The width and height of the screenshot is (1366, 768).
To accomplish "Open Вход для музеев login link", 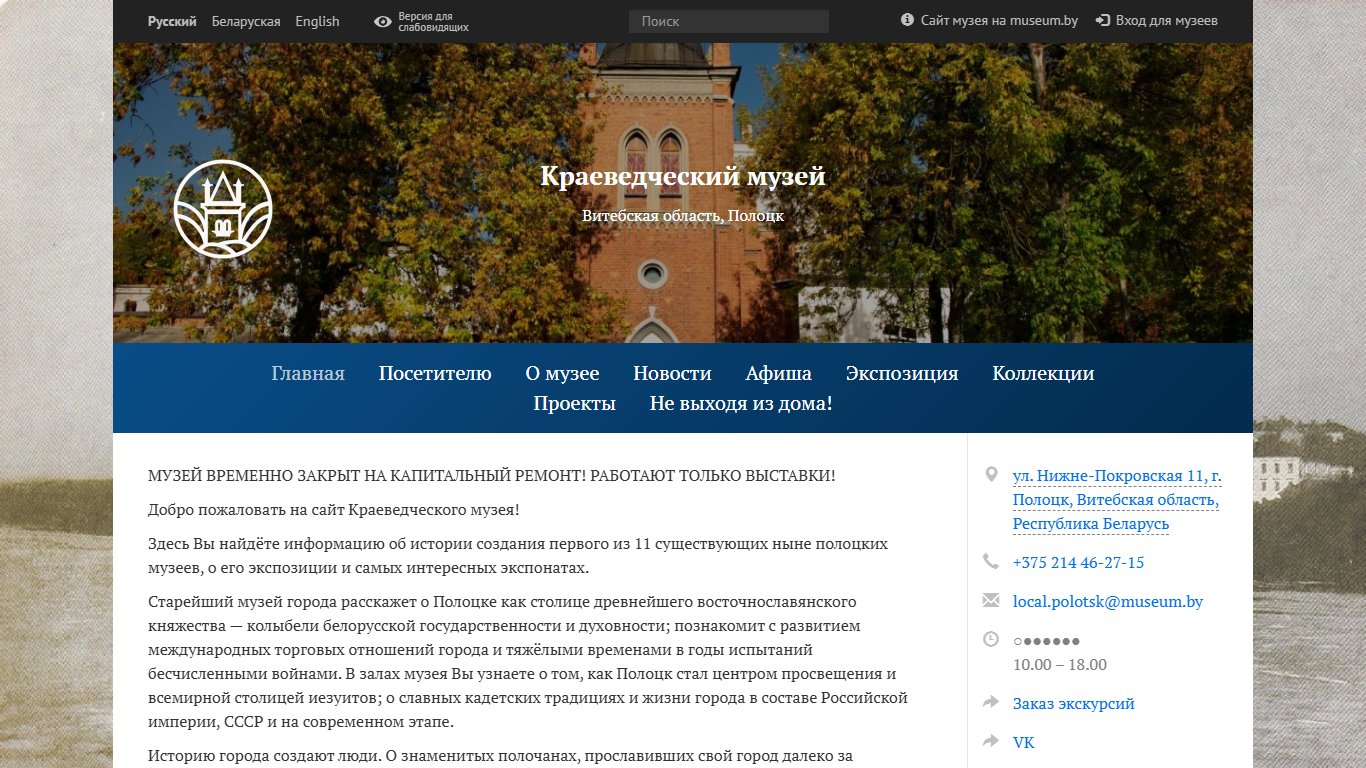I will 1166,20.
